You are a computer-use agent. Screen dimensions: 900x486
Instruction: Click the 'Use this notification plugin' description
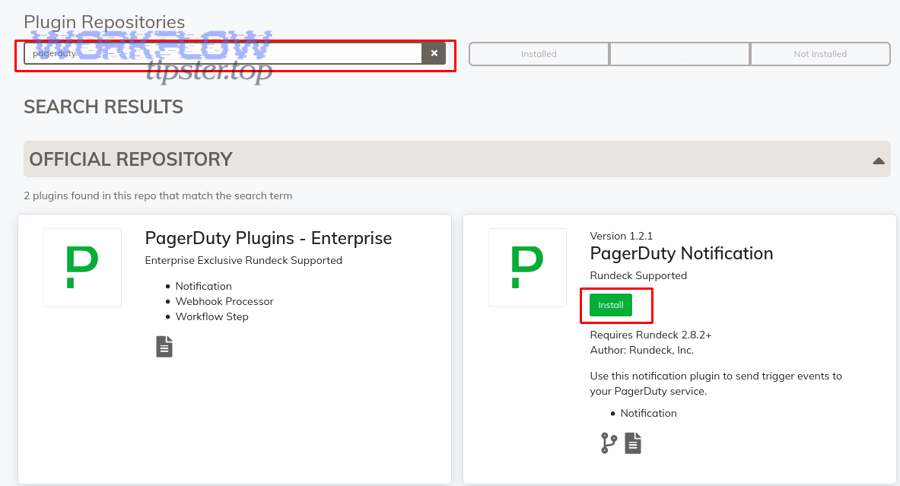point(716,383)
